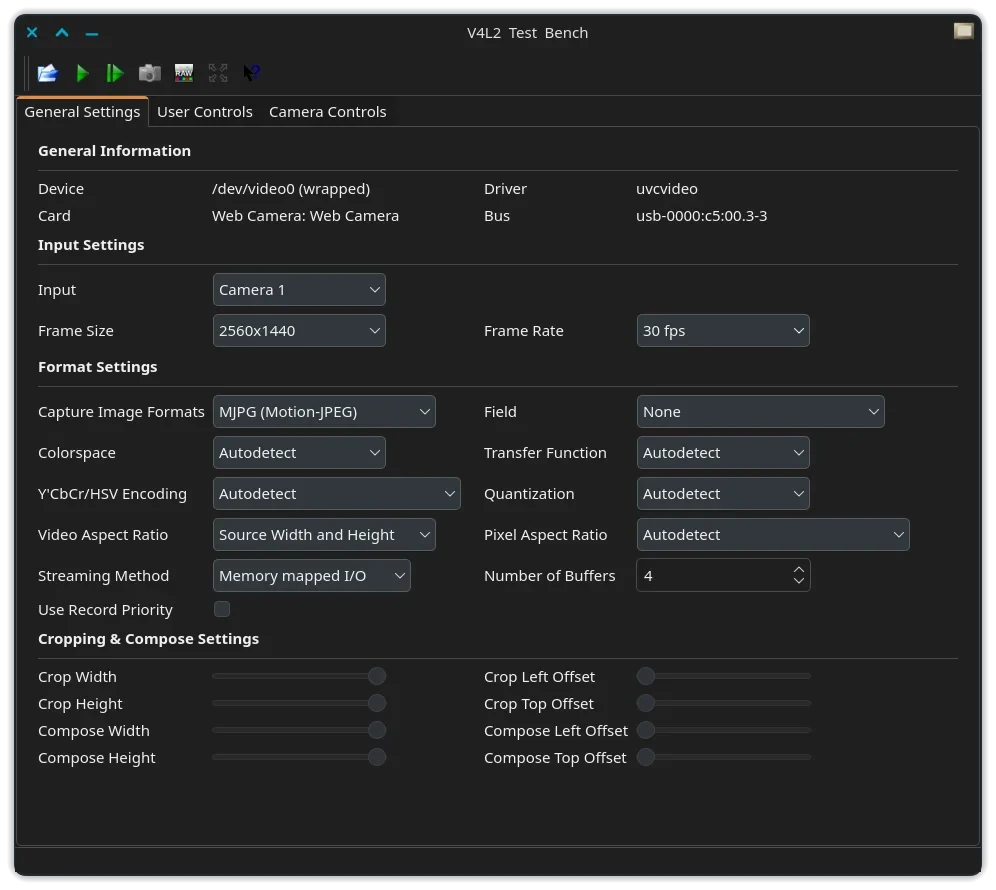The image size is (996, 890).
Task: Expand the Y'CbCr/HSV Encoding dropdown
Action: pyautogui.click(x=337, y=494)
